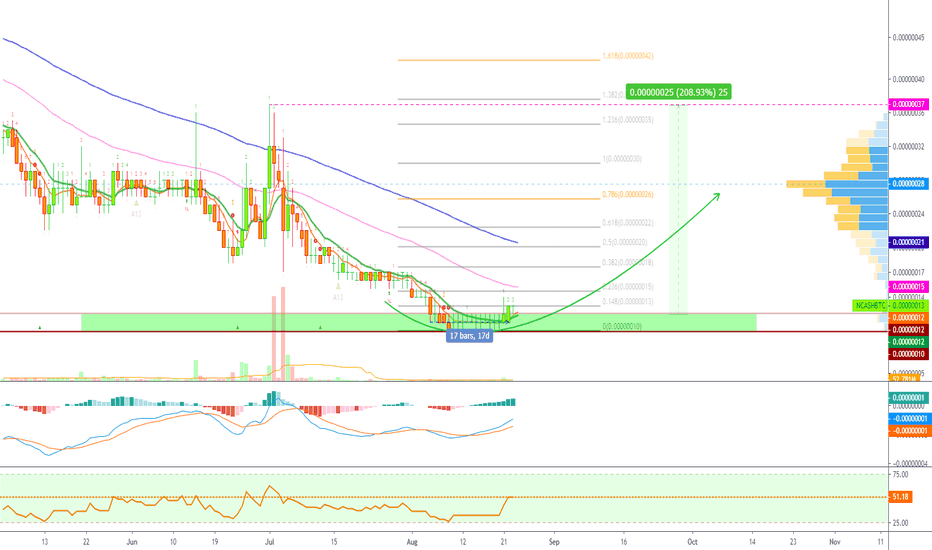Viewport: 932px width, 550px height.
Task: Click the 0.00000017 price axis label
Action: (908, 272)
